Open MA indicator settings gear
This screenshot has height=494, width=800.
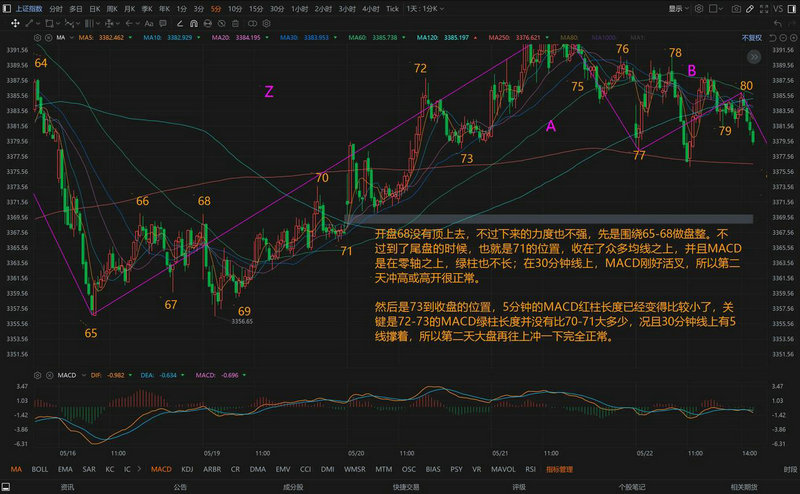(x=37, y=38)
